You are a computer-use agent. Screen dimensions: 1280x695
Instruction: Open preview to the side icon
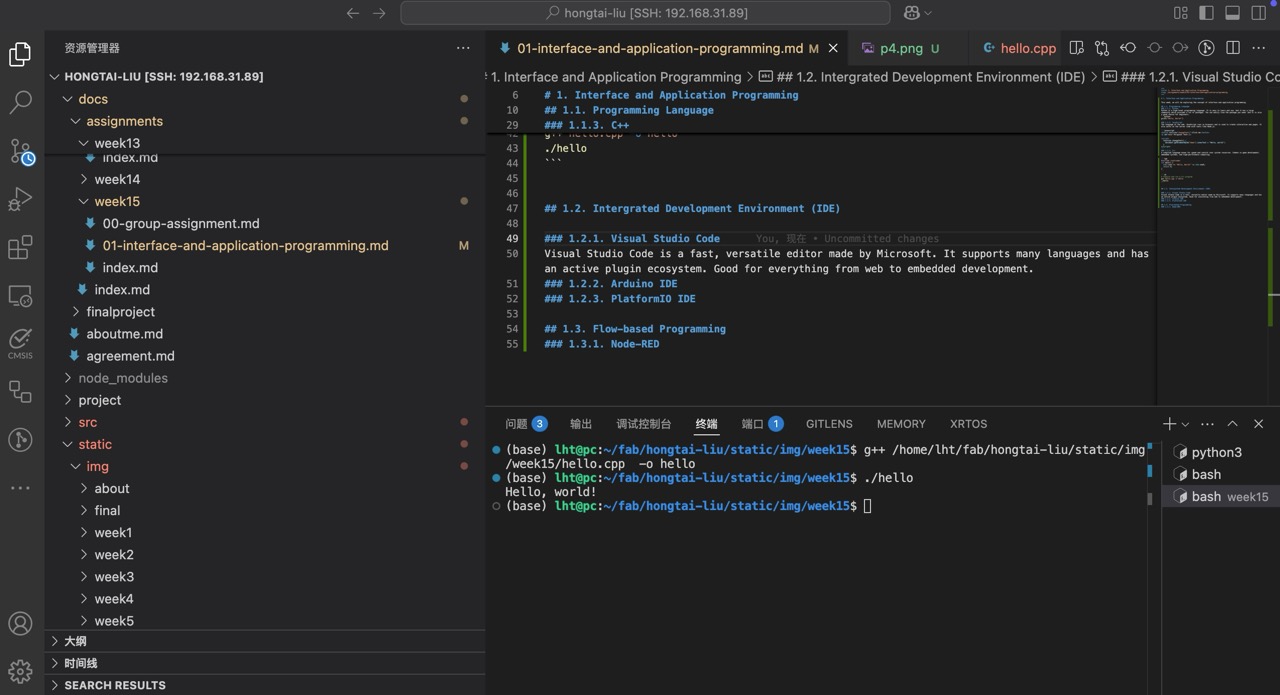1076,48
